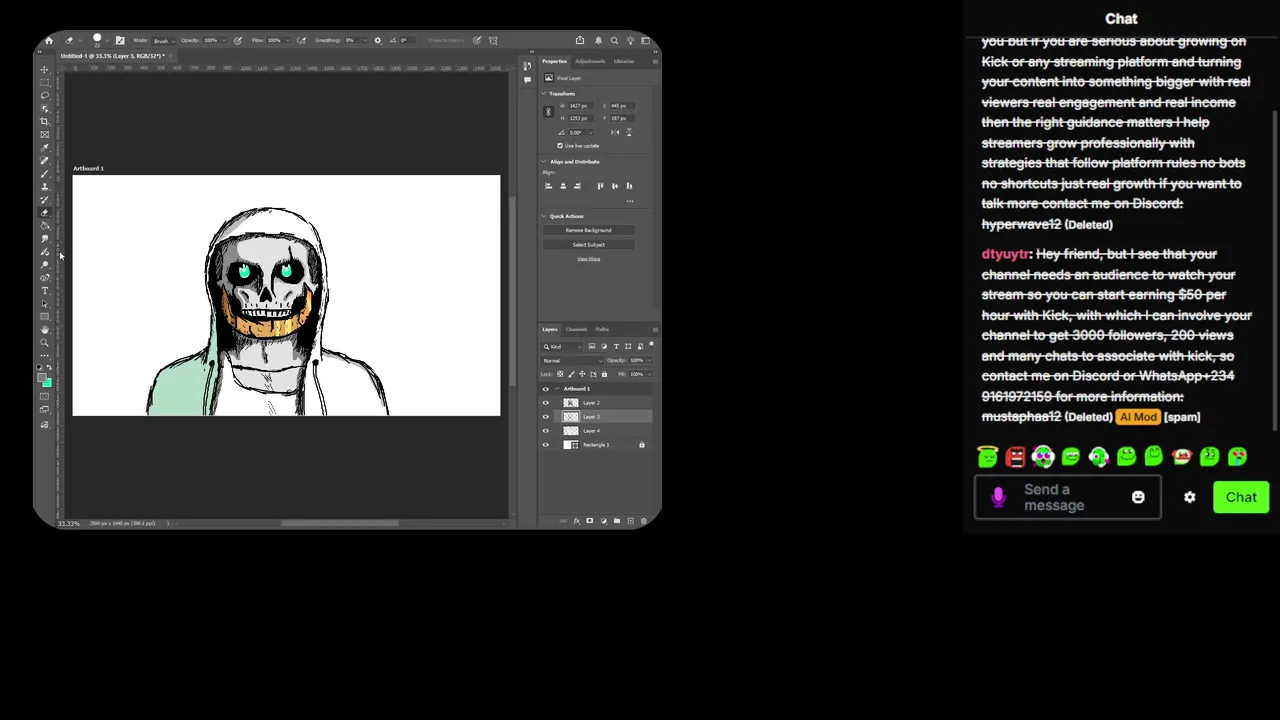Select the Frame tool
This screenshot has width=1280, height=720.
coord(44,134)
